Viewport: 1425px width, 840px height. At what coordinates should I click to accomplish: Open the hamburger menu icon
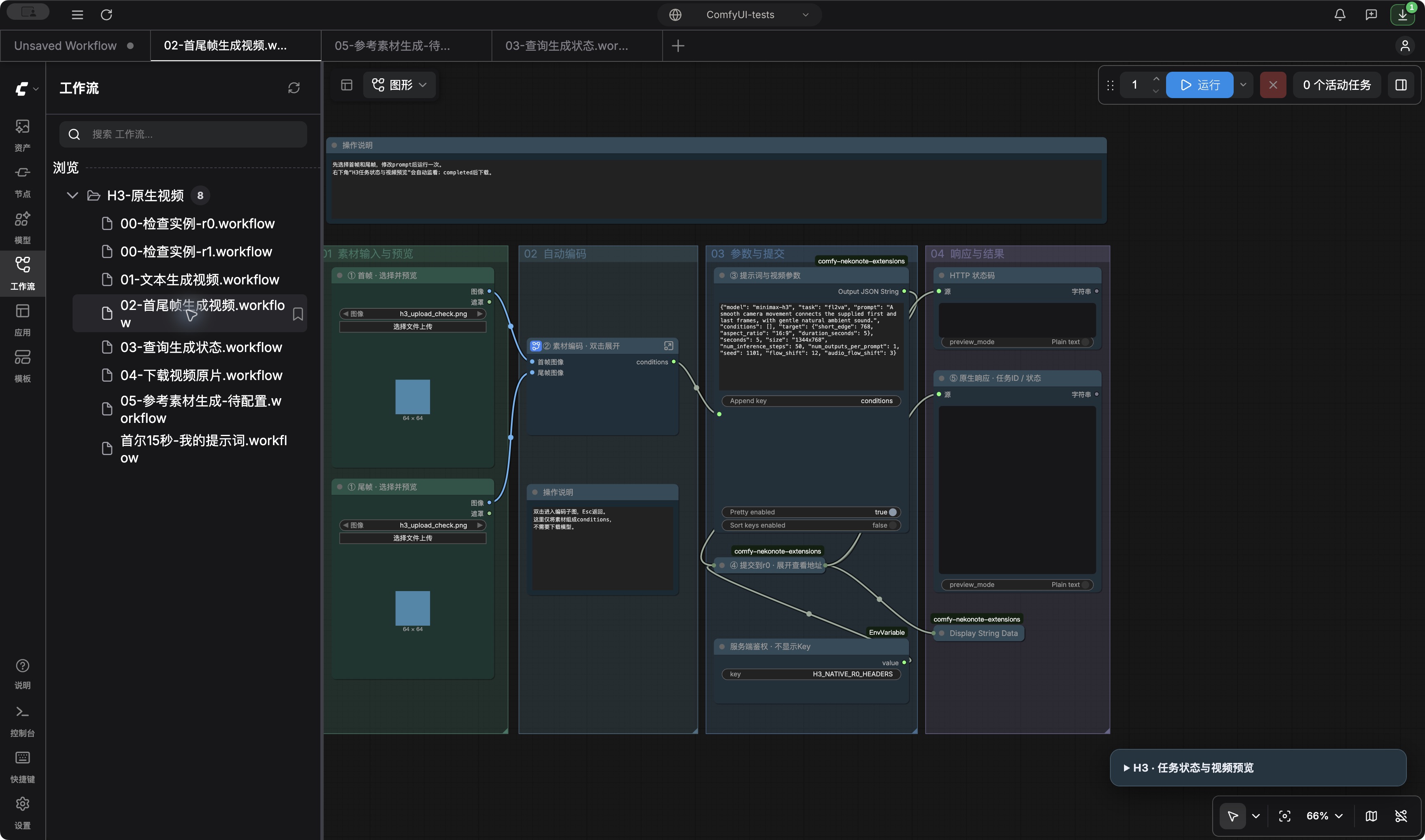[x=78, y=15]
